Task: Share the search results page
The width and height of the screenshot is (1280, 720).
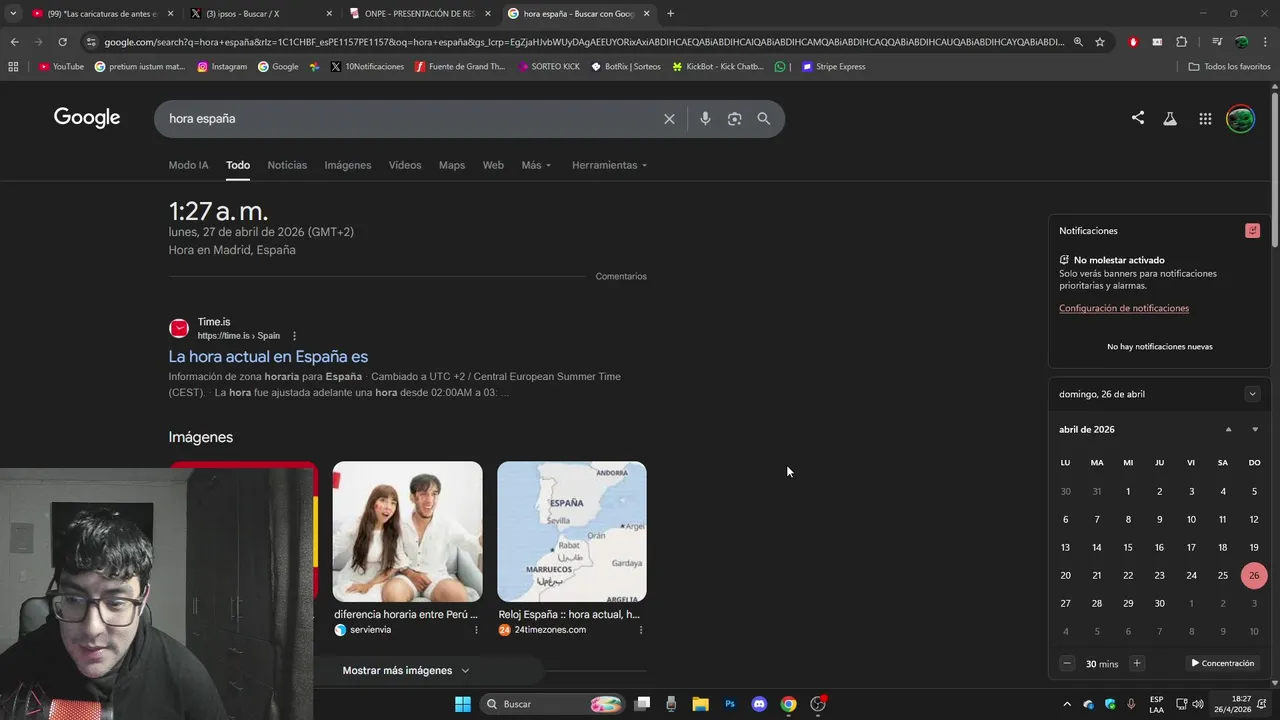Action: (1138, 118)
